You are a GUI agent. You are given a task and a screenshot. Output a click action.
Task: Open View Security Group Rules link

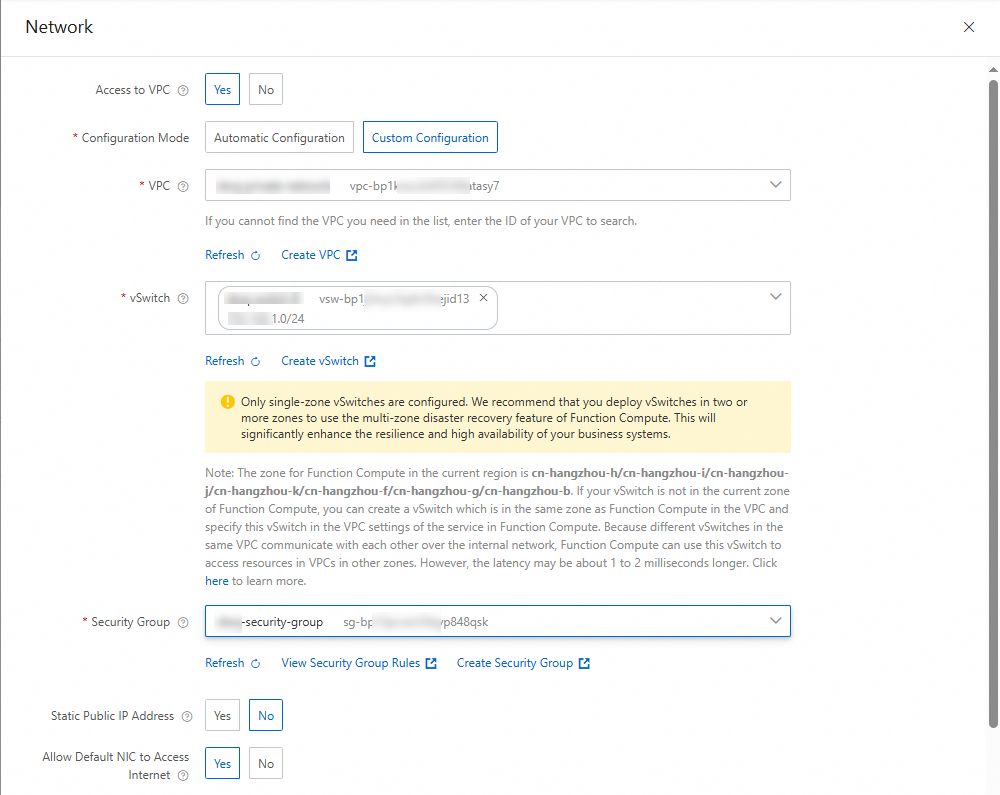click(351, 663)
